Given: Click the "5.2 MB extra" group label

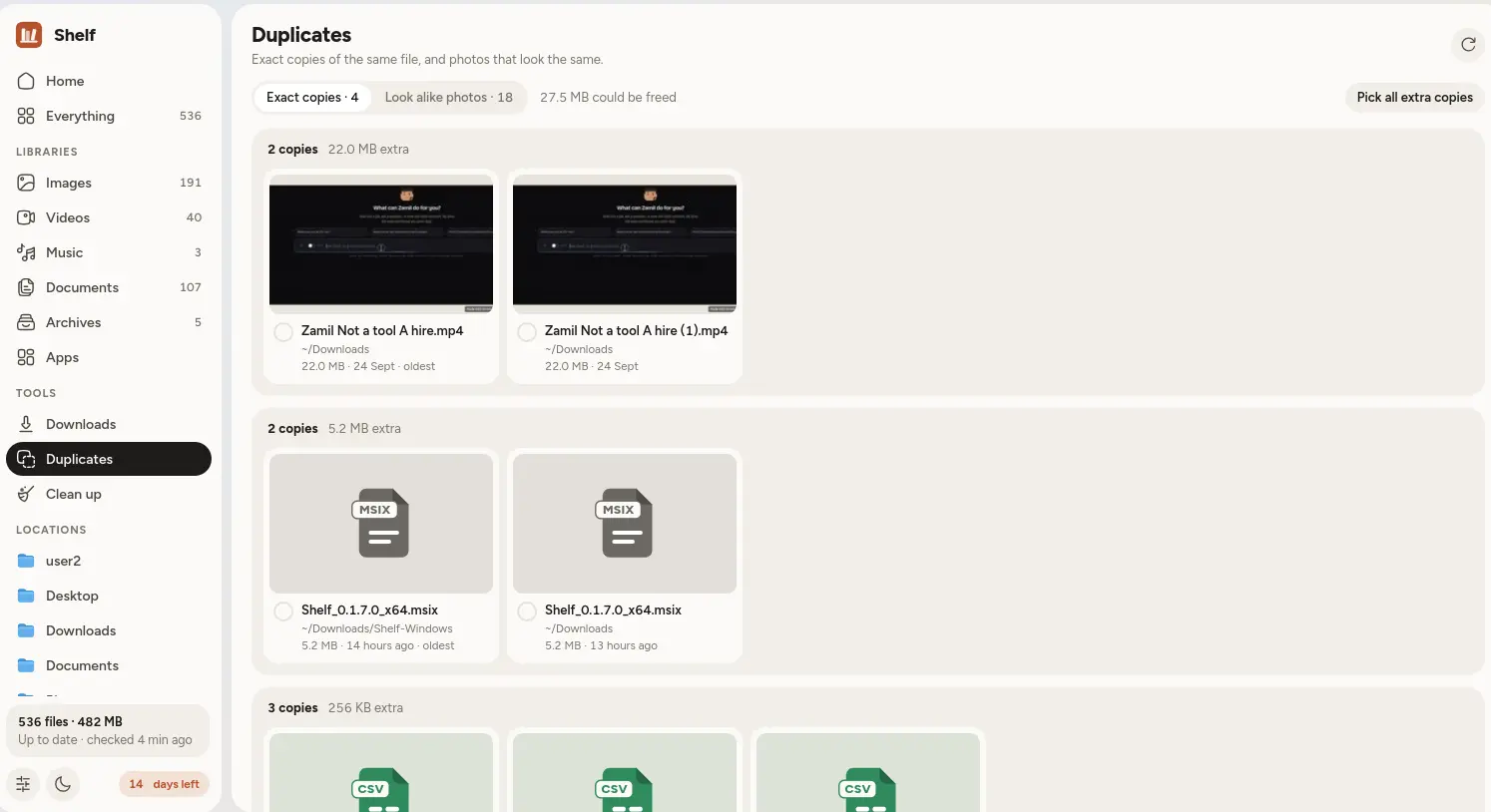Looking at the screenshot, I should (364, 428).
